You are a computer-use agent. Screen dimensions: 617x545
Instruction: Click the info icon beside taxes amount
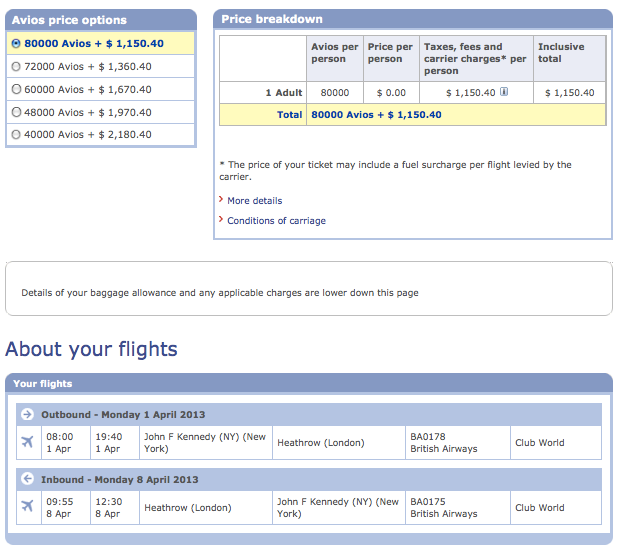504,92
